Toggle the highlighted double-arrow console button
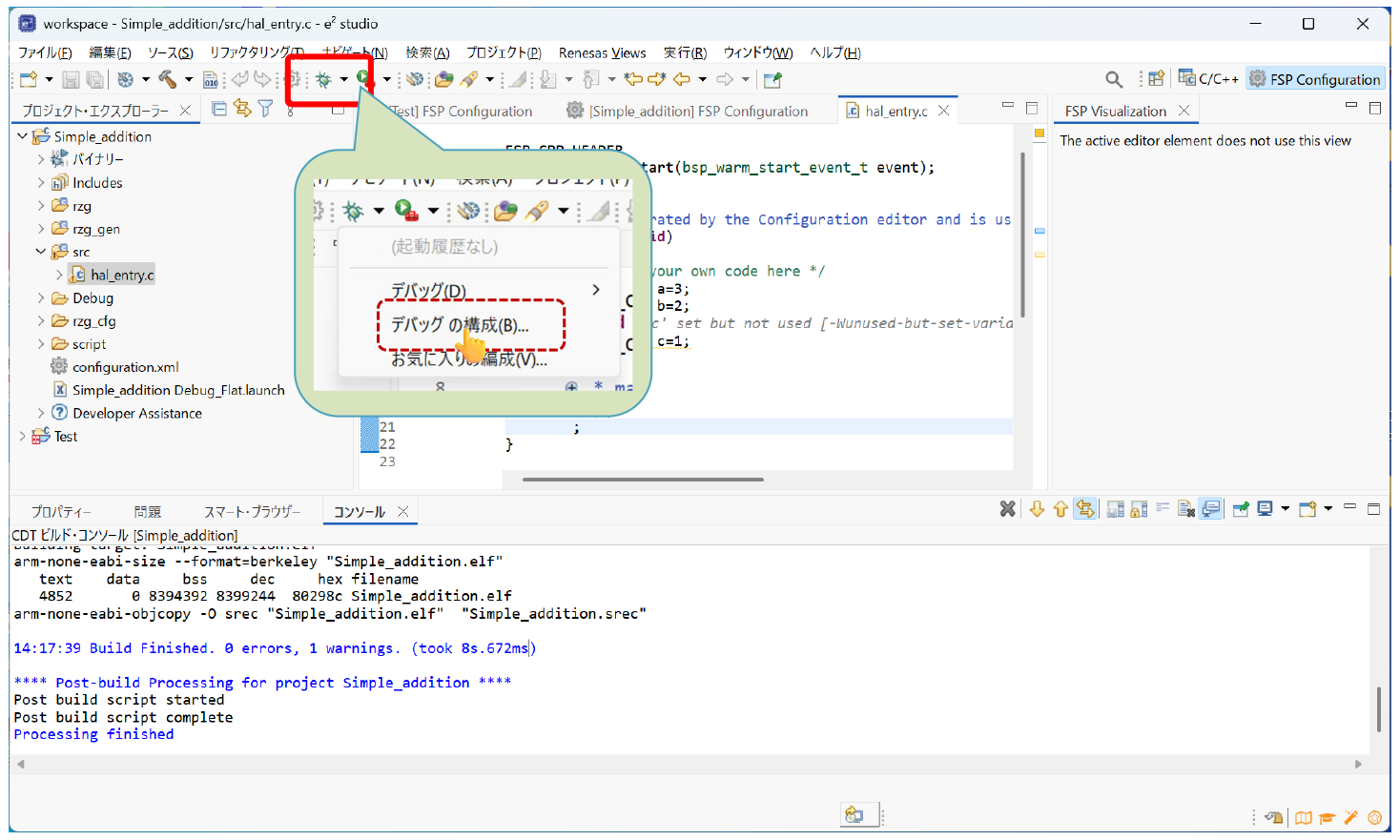This screenshot has height=840, width=1400. coord(1084,509)
